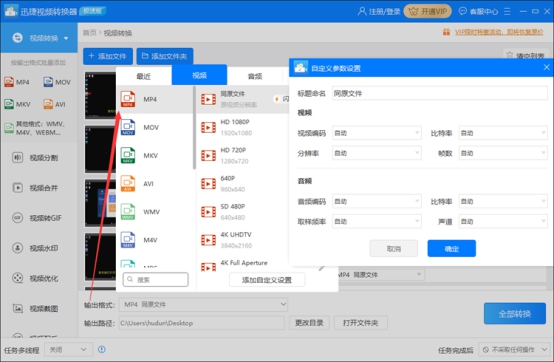Switch to the 视频 tab
The height and width of the screenshot is (362, 554).
pyautogui.click(x=199, y=75)
